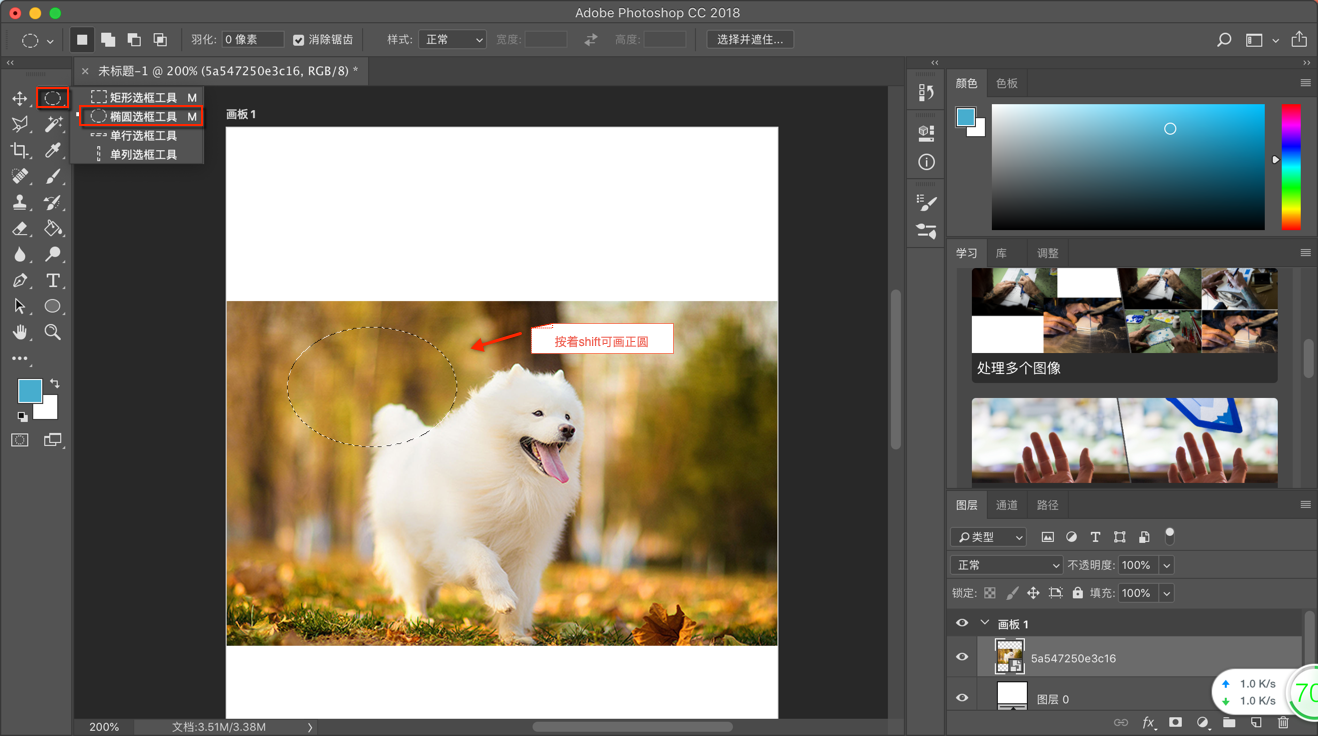1318x736 pixels.
Task: Select the Crop tool
Action: (20, 150)
